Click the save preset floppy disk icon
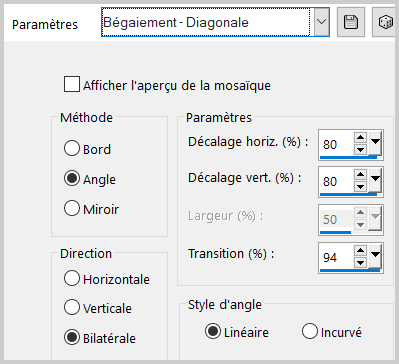The width and height of the screenshot is (399, 364). (x=351, y=22)
